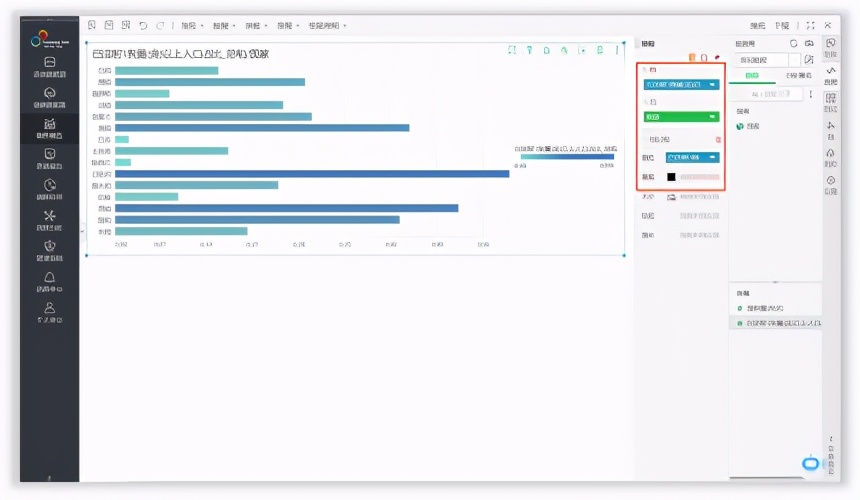Open the dataset selector dropdown arrow
The height and width of the screenshot is (500, 860).
pos(795,60)
